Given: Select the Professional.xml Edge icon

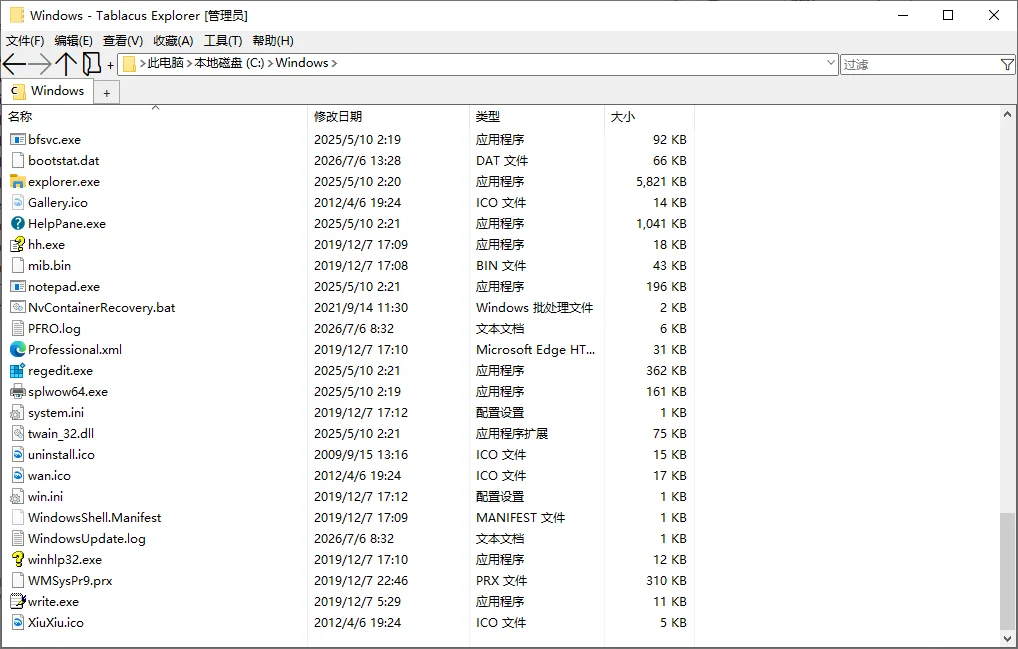Looking at the screenshot, I should pos(18,349).
